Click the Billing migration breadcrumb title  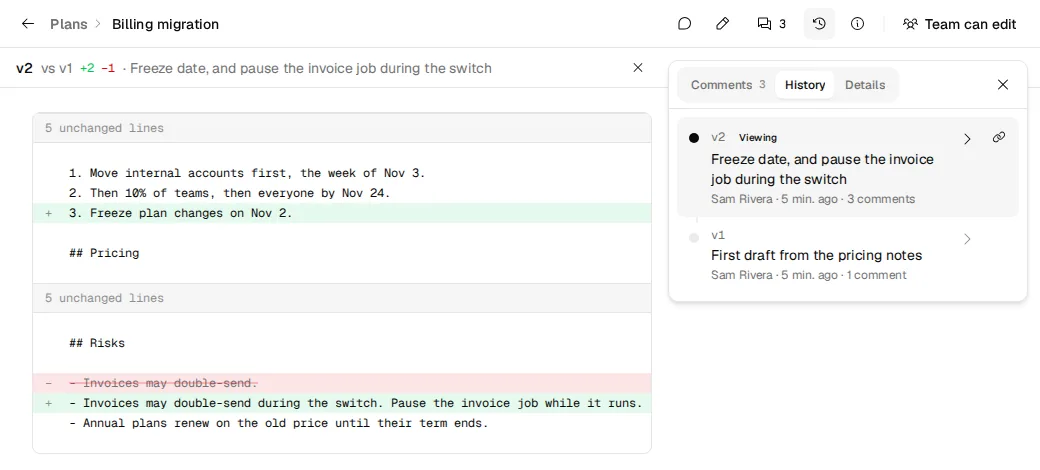(165, 25)
